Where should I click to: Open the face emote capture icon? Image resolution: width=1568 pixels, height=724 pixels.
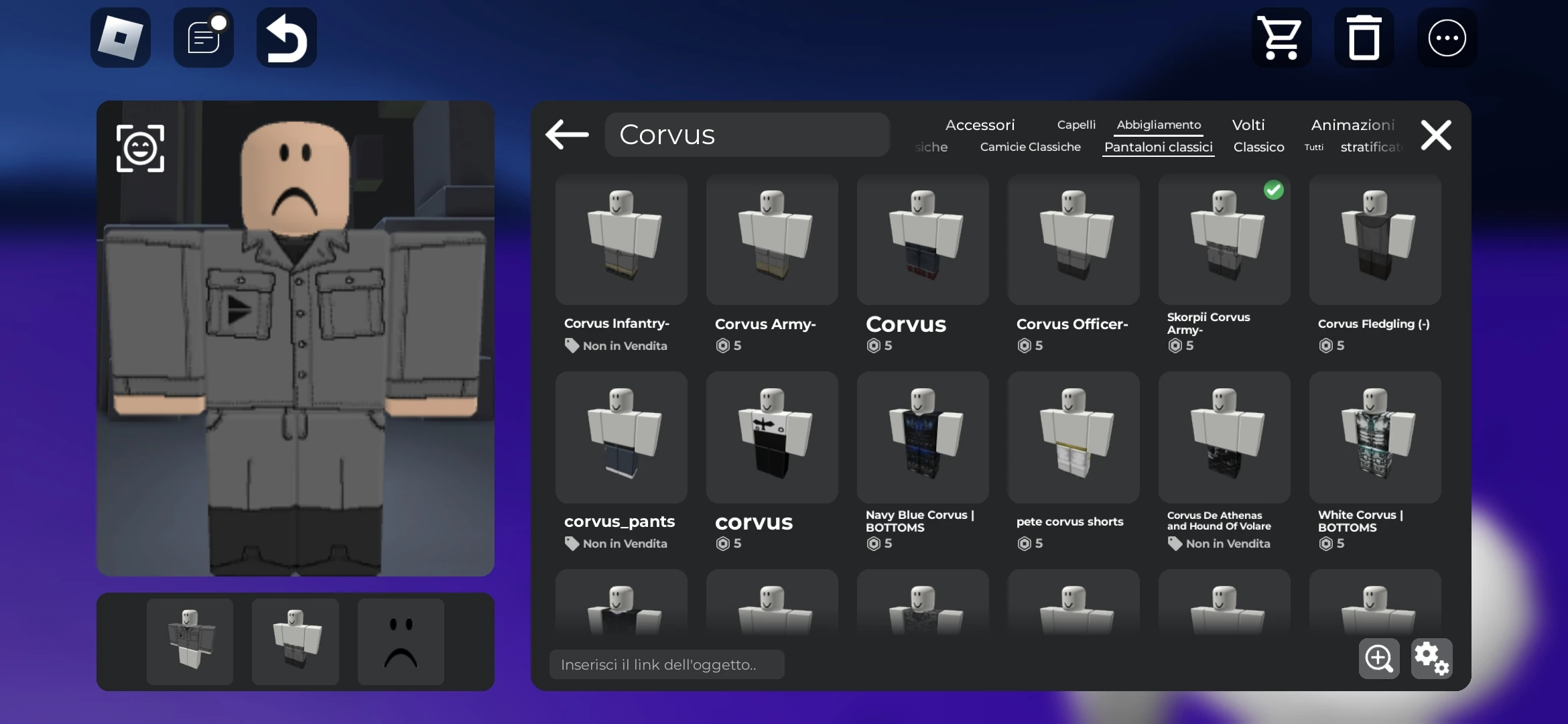(140, 148)
